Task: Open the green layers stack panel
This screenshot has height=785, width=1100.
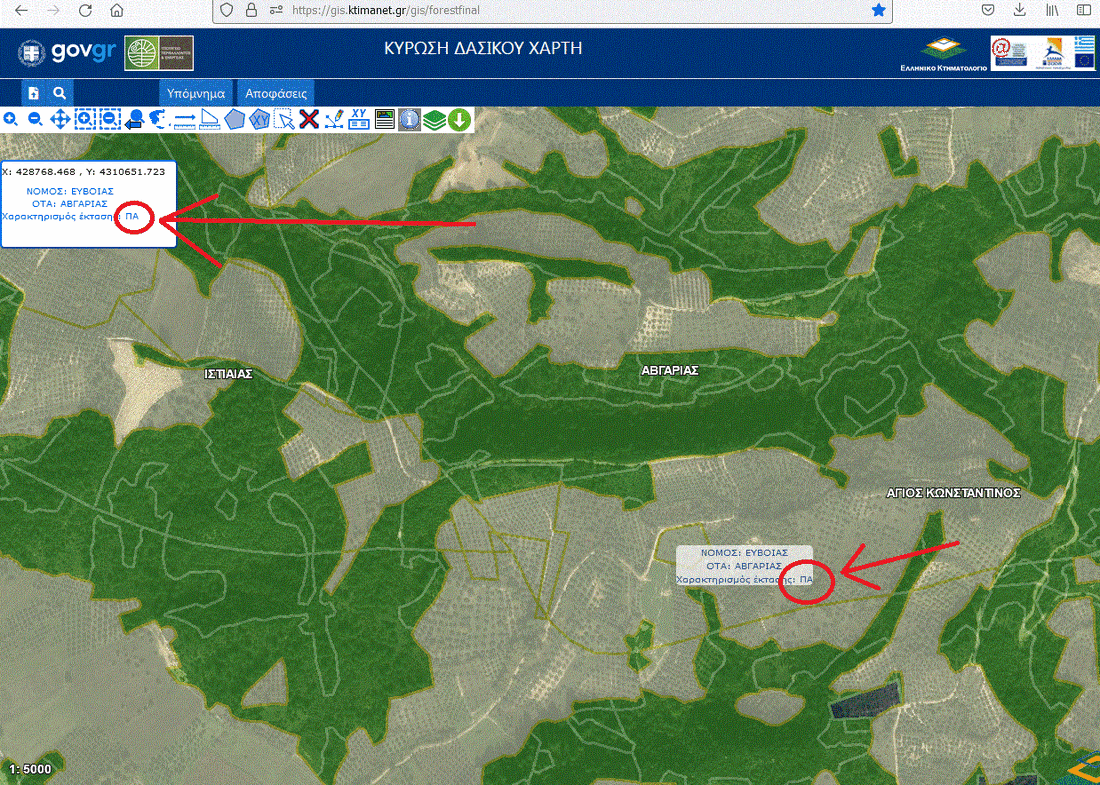Action: tap(434, 119)
